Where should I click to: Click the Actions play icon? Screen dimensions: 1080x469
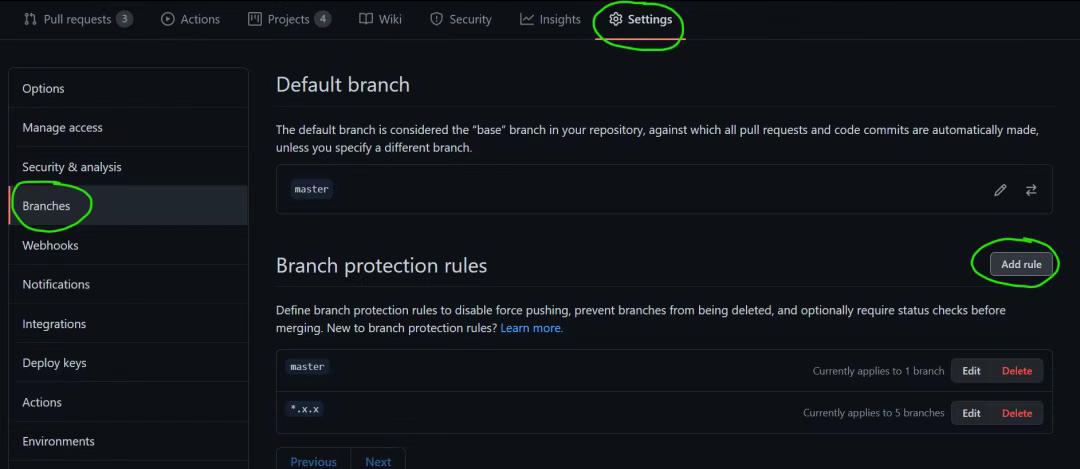click(x=167, y=19)
